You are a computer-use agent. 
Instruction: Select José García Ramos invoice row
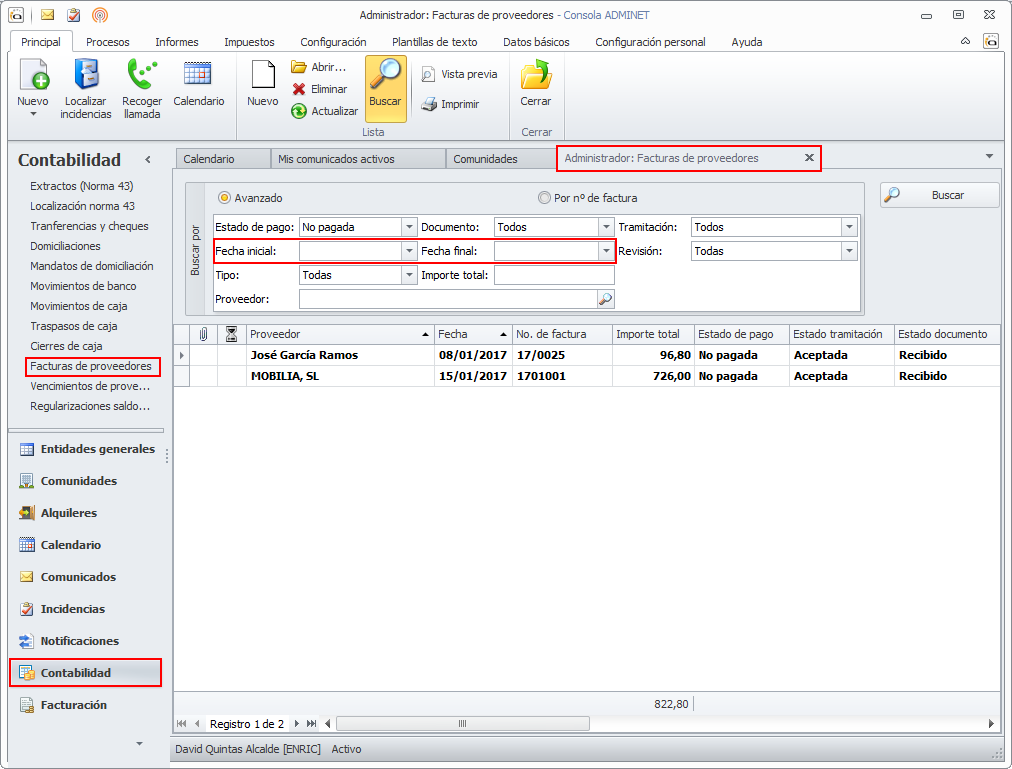(587, 355)
